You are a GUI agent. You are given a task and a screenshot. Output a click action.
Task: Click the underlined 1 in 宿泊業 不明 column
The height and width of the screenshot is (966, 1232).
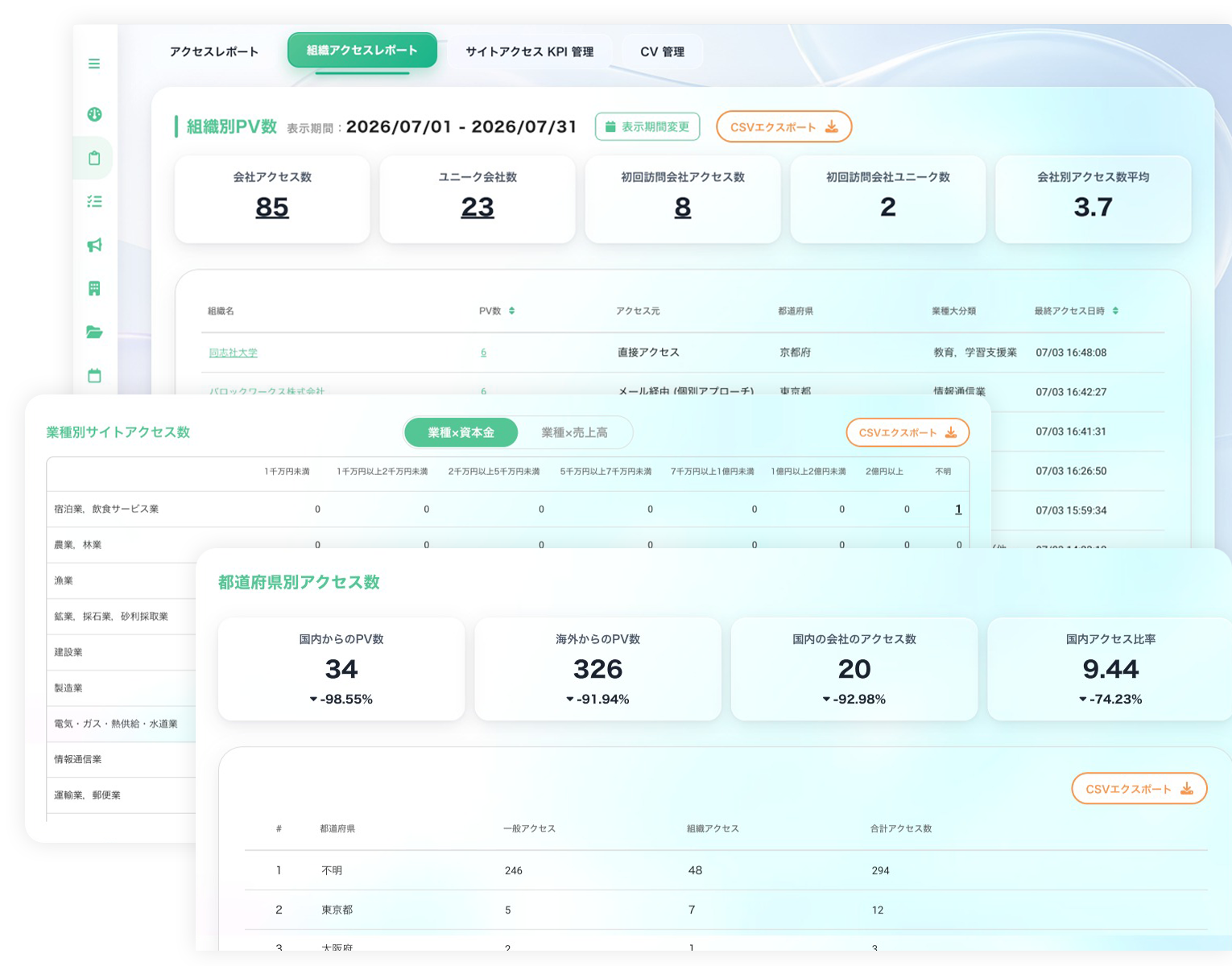pyautogui.click(x=958, y=509)
